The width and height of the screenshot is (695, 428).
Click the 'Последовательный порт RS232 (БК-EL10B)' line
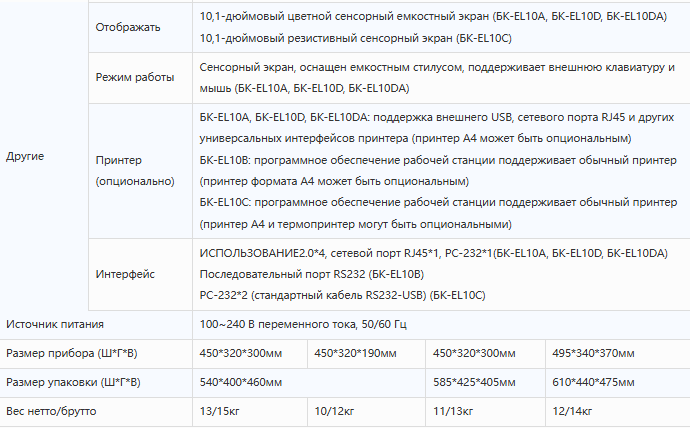tap(312, 274)
